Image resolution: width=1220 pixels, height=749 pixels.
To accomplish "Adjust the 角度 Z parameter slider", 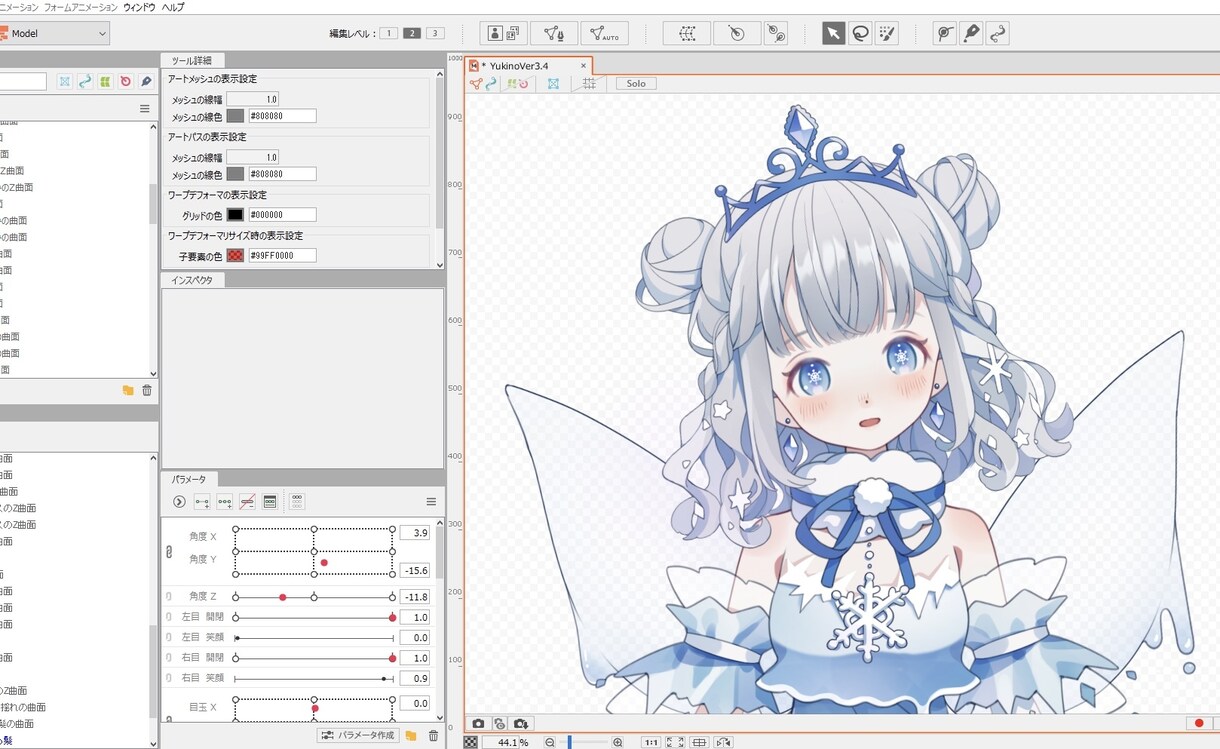I will (x=314, y=597).
